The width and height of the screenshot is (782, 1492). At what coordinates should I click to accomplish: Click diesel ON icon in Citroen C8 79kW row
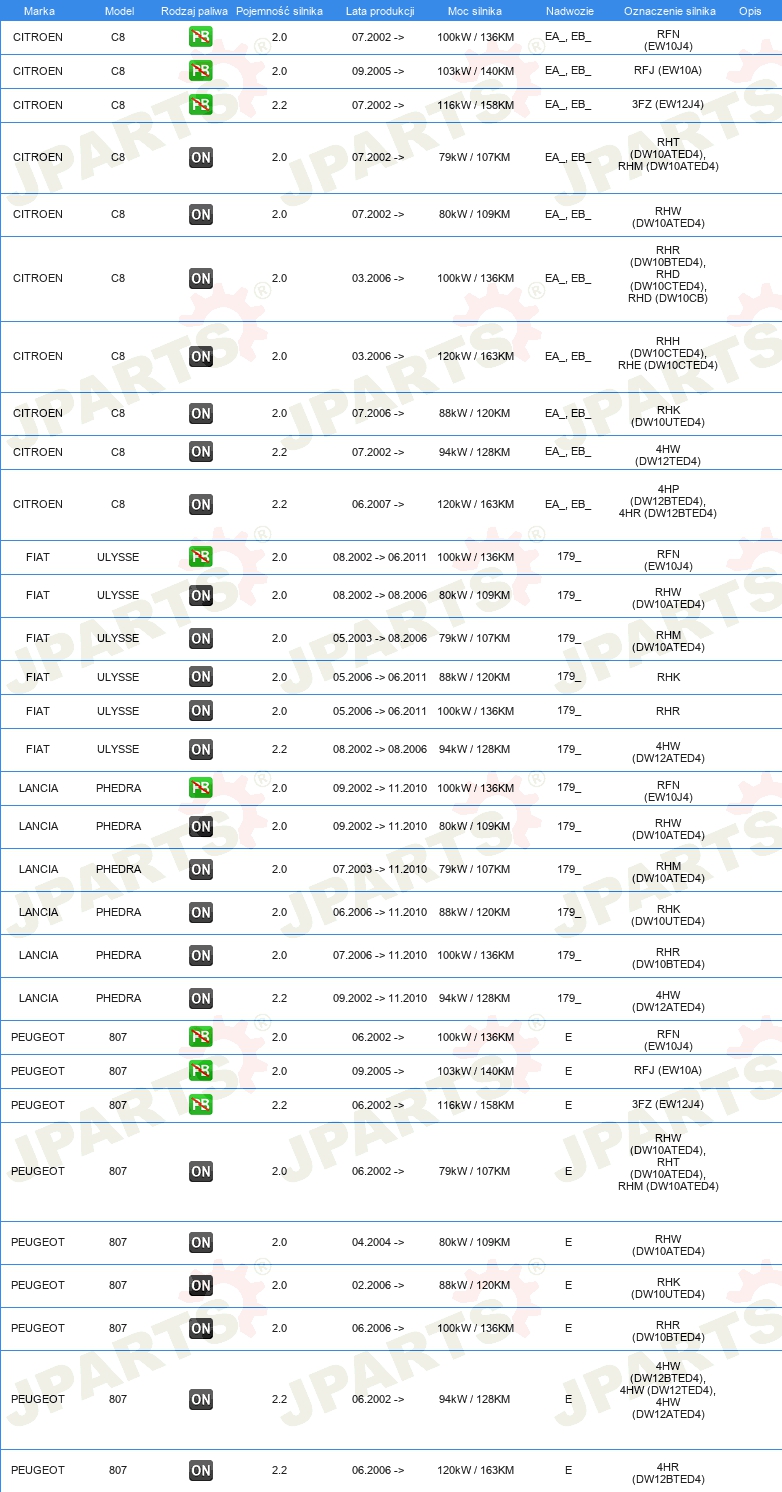click(x=201, y=157)
